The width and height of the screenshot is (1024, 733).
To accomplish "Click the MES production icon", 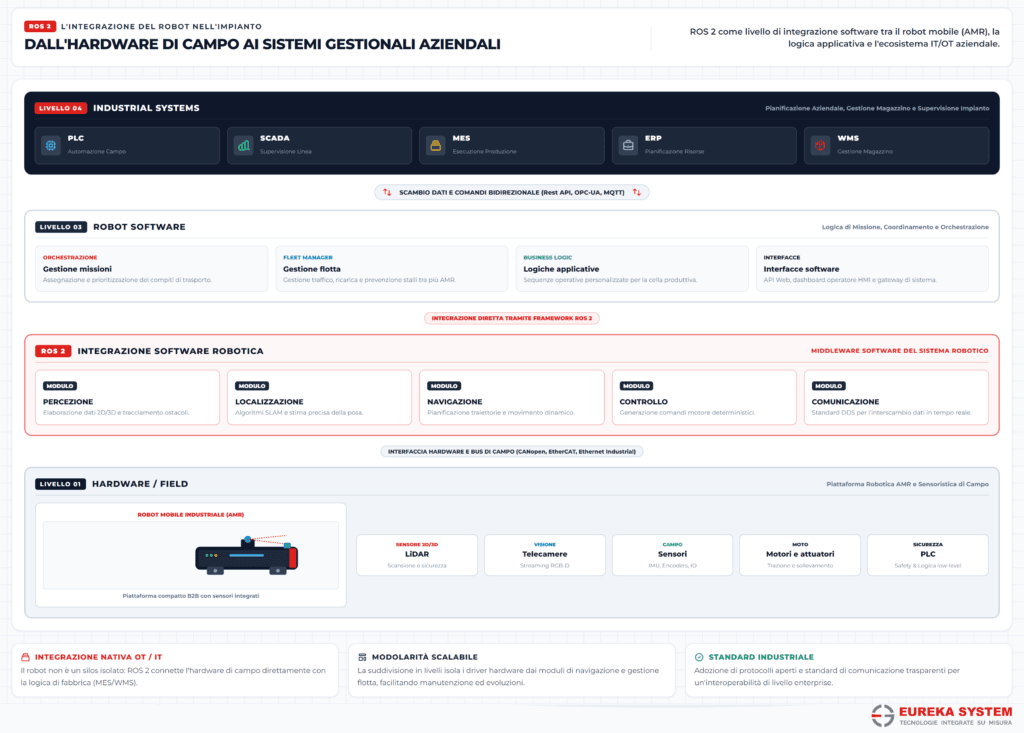I will (x=436, y=145).
